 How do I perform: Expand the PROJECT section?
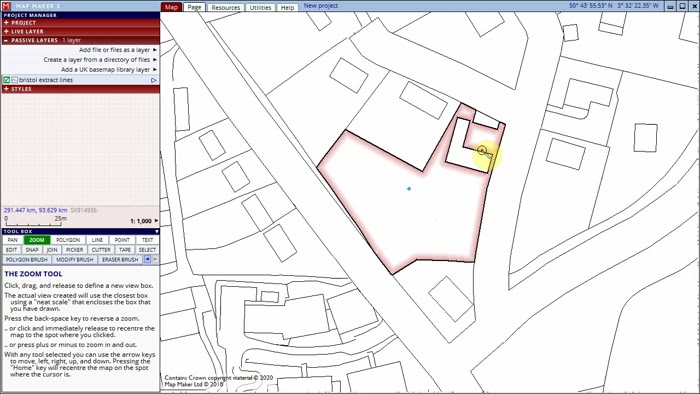(80, 22)
